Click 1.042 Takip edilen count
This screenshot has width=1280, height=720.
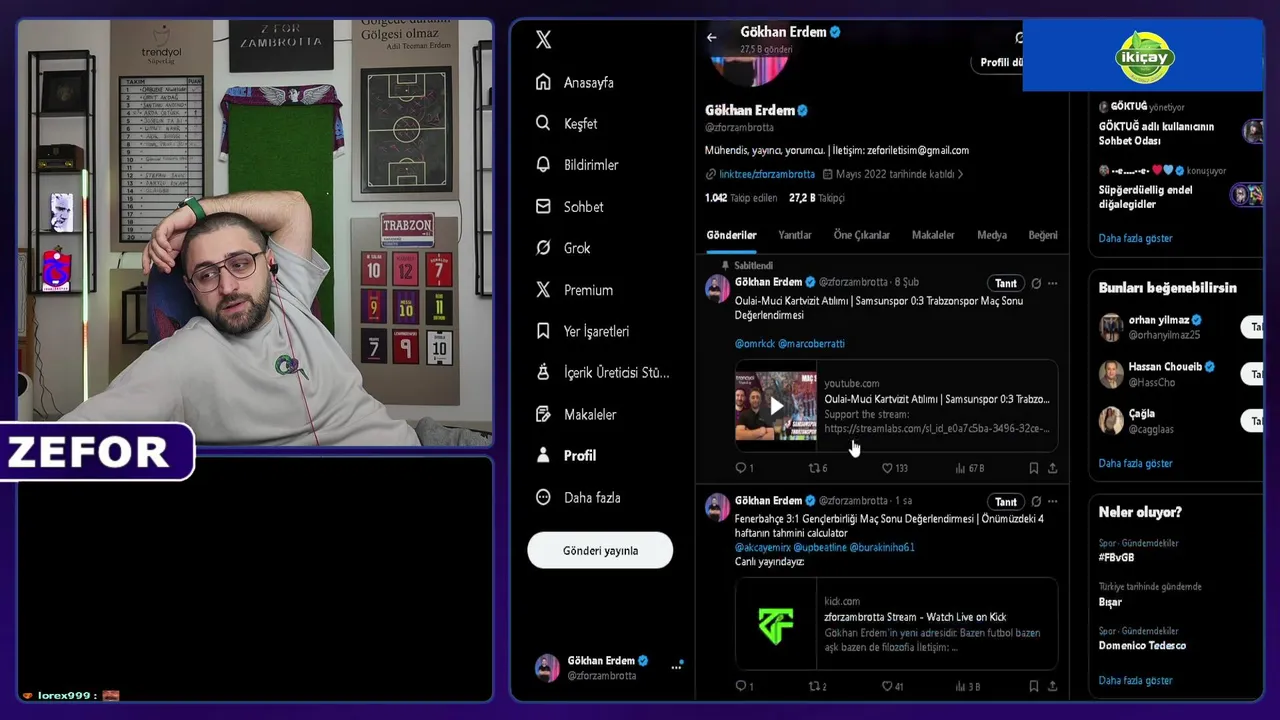click(741, 198)
